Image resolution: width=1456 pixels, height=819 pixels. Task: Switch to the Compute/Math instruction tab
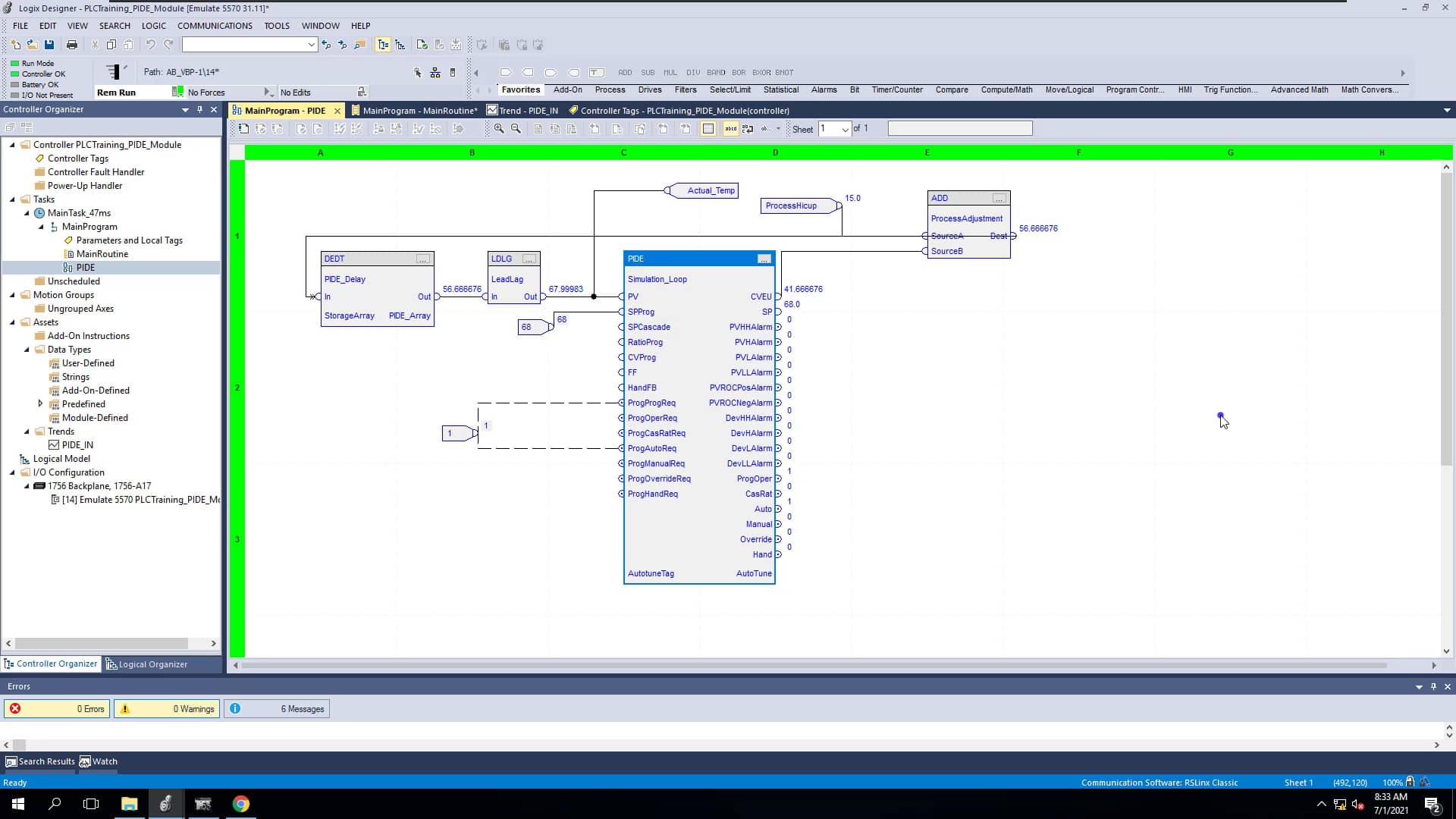[x=1007, y=89]
